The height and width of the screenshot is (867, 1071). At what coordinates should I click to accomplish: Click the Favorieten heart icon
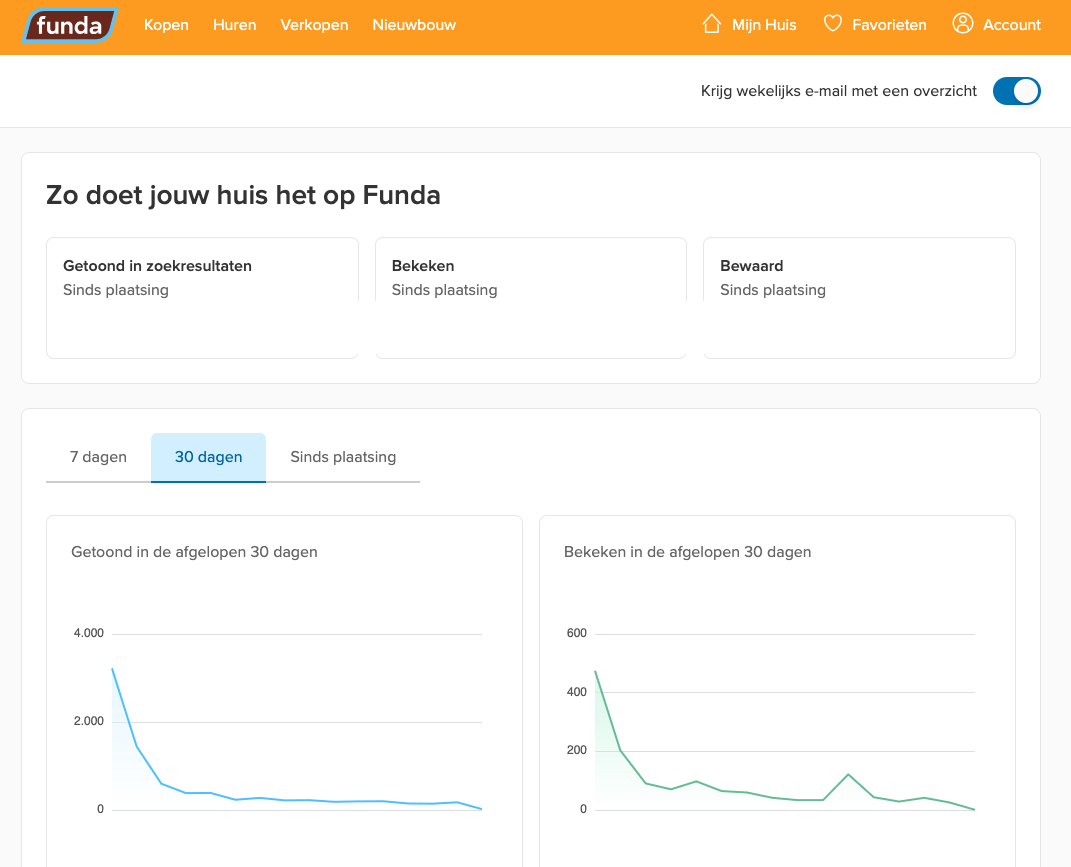click(833, 24)
